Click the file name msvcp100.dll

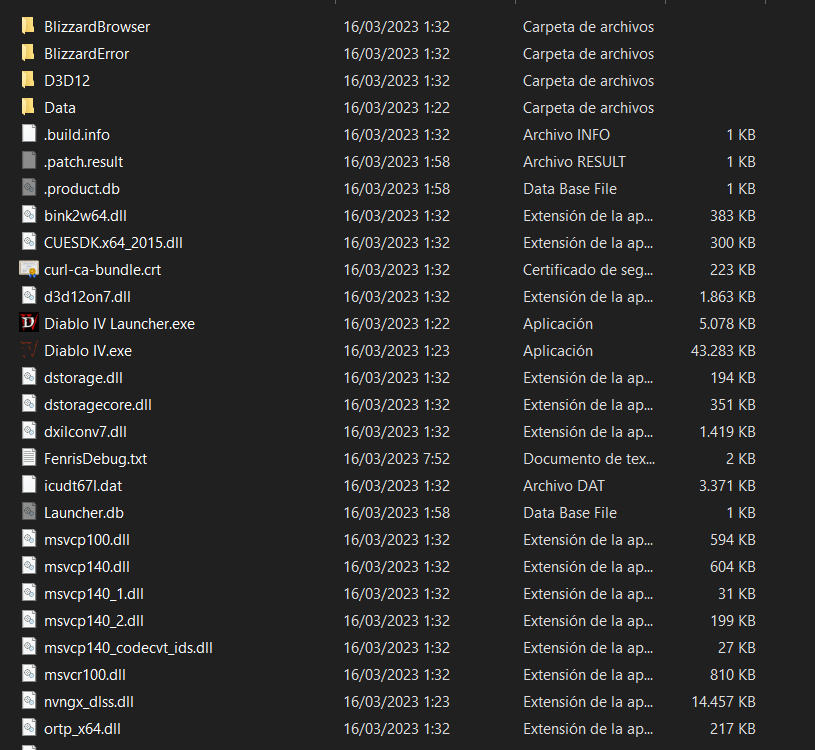(87, 540)
